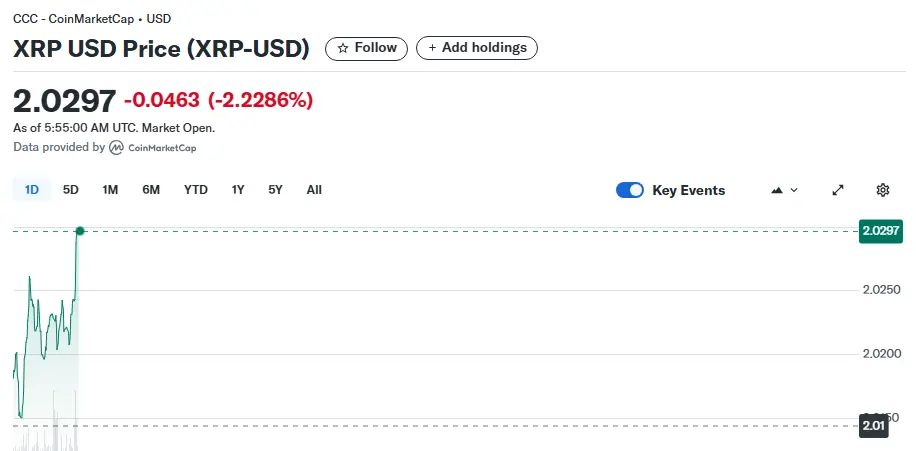Viewport: 916px width, 451px height.
Task: Display the 1Y chart range
Action: coord(238,190)
